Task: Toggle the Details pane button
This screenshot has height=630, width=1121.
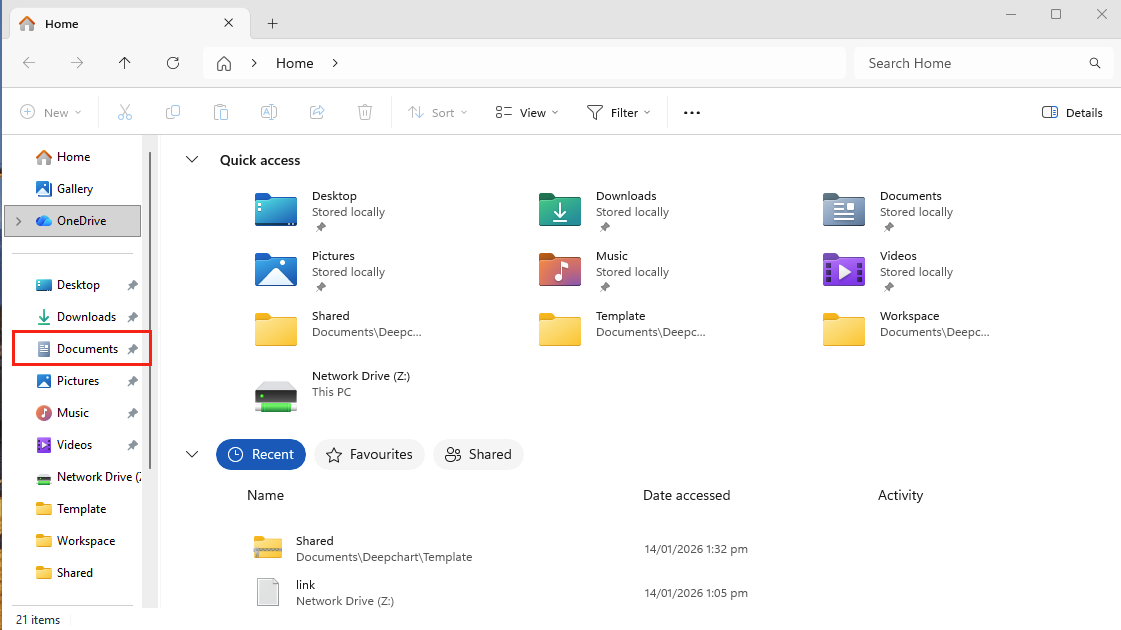Action: [1072, 113]
